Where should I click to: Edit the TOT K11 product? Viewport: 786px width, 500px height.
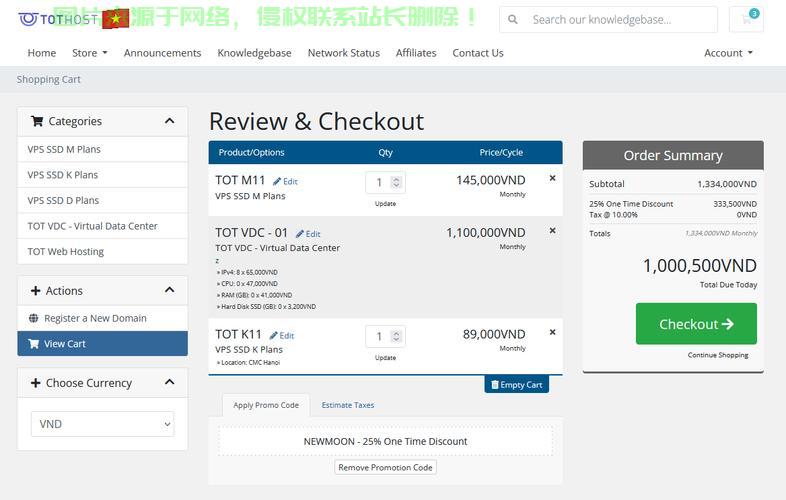(282, 336)
